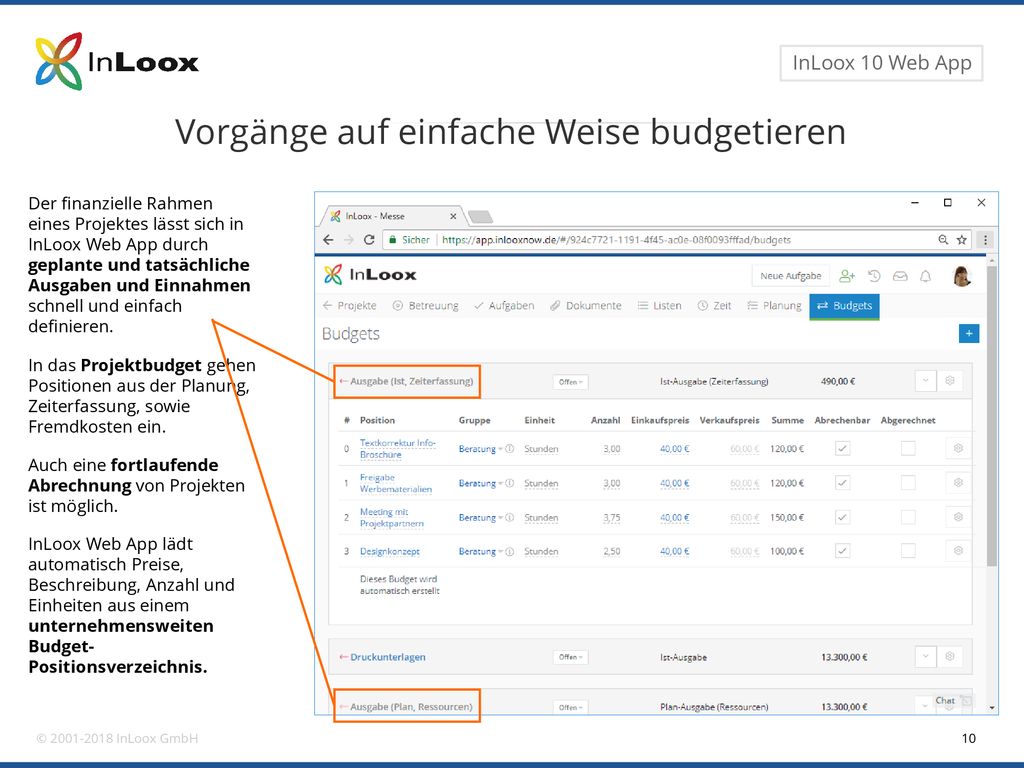The height and width of the screenshot is (768, 1024).
Task: Expand chevron for Druckunterlagen budget
Action: pyautogui.click(x=925, y=656)
